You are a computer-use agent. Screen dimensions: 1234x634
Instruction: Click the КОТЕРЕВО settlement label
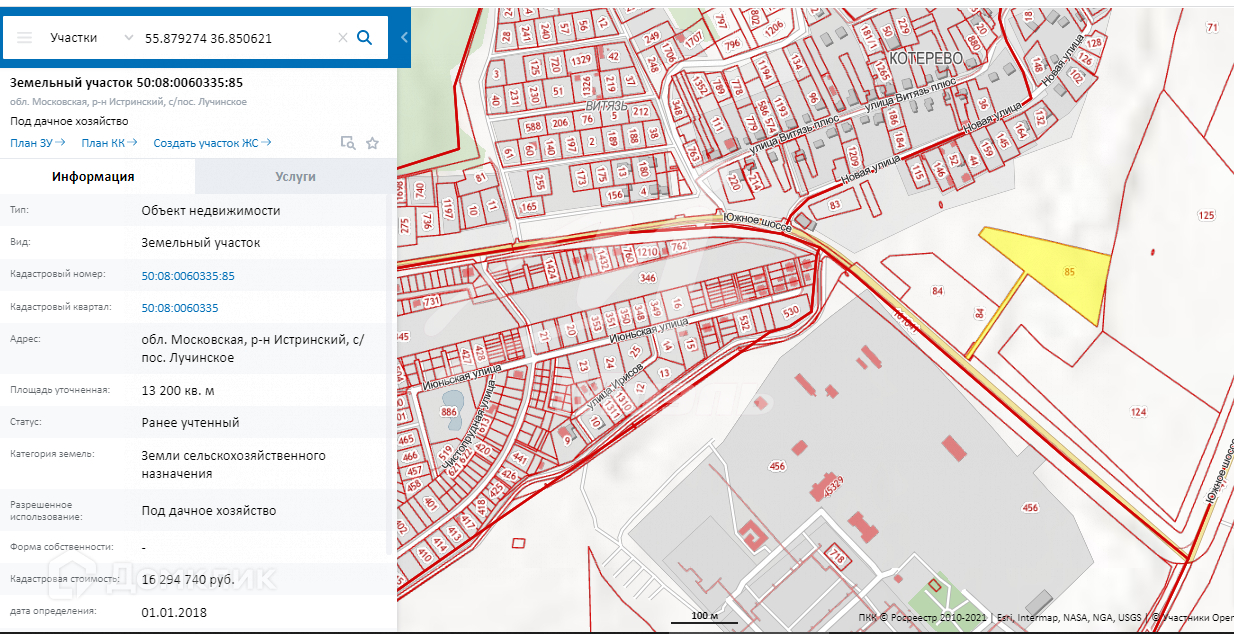[x=925, y=59]
